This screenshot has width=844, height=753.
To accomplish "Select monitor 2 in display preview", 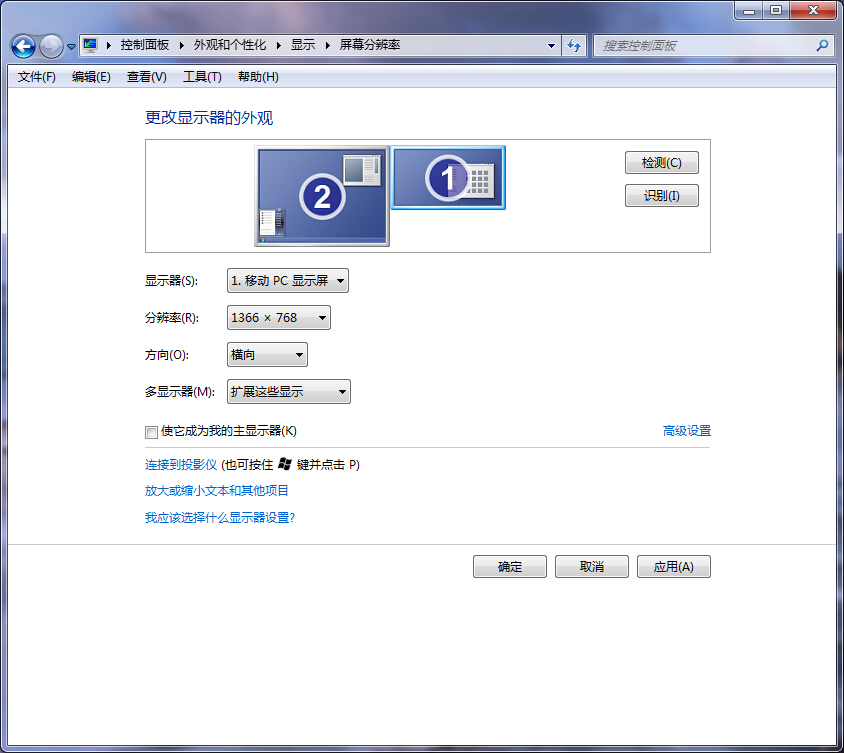I will (x=322, y=196).
